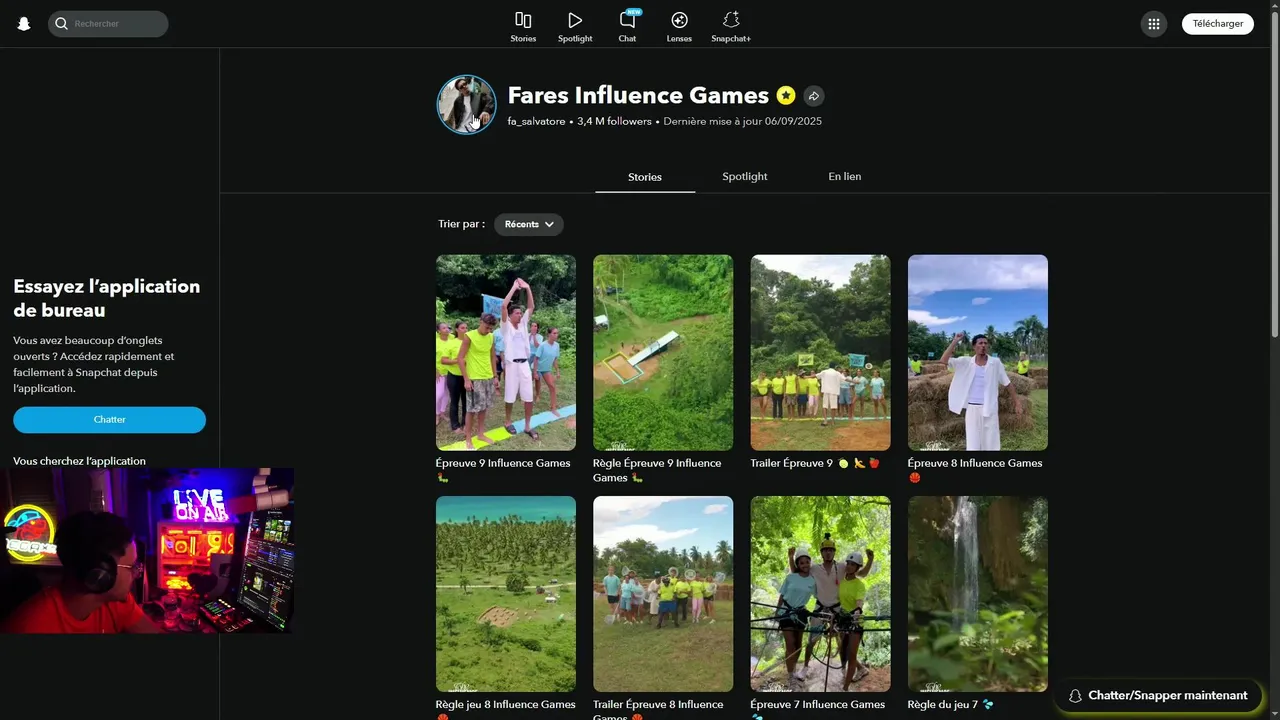Open Trailer Épreuve 9 story thumbnail
The height and width of the screenshot is (720, 1280).
[820, 352]
